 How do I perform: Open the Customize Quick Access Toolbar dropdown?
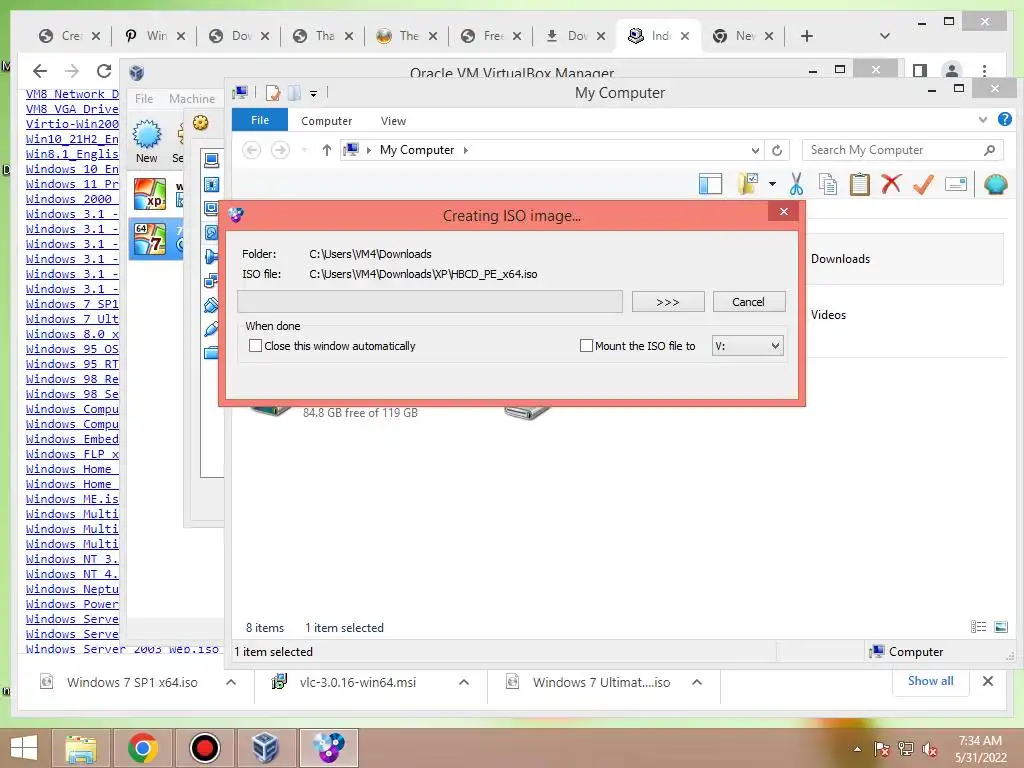(x=313, y=94)
